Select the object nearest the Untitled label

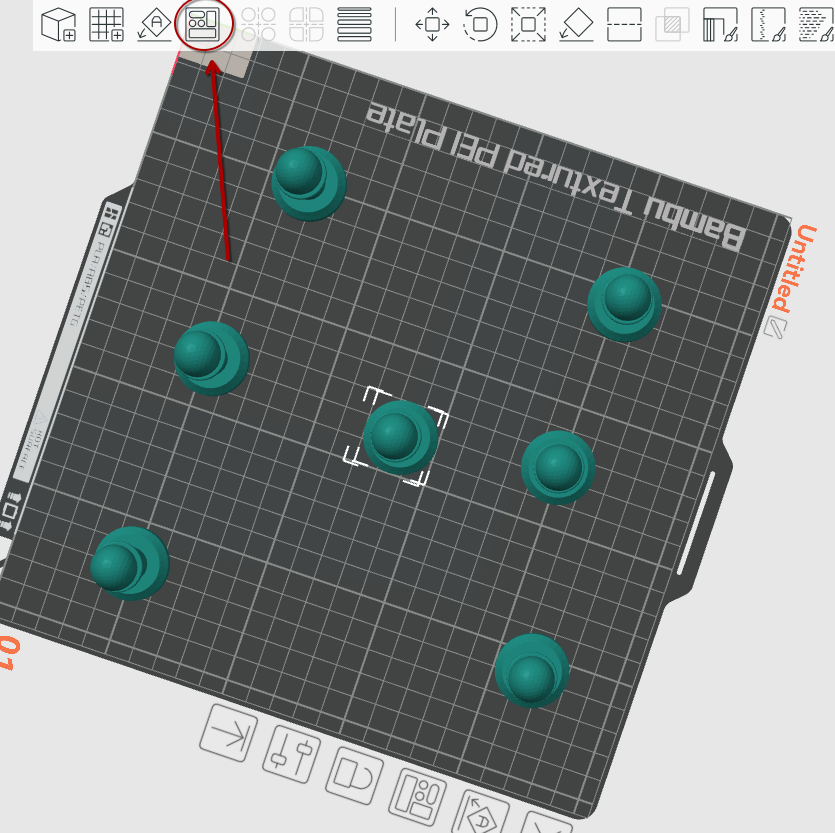pyautogui.click(x=625, y=303)
